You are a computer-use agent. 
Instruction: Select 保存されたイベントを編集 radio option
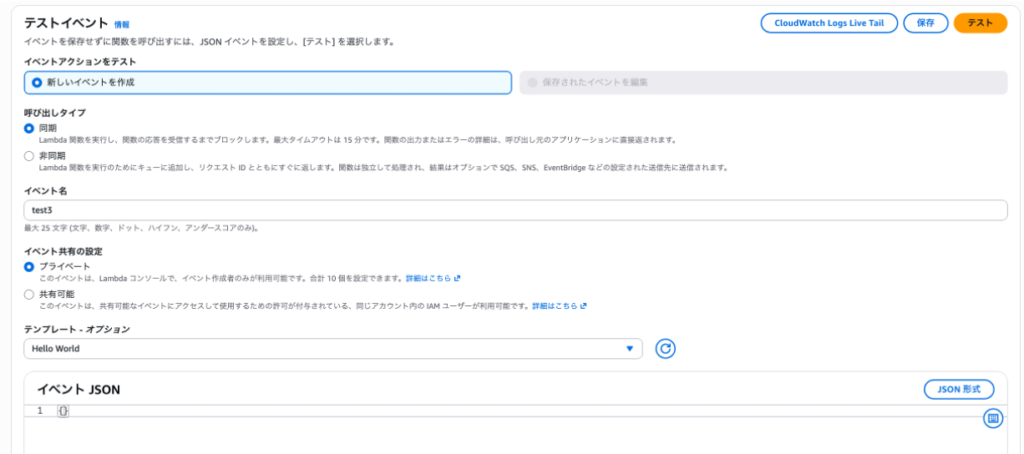(763, 82)
